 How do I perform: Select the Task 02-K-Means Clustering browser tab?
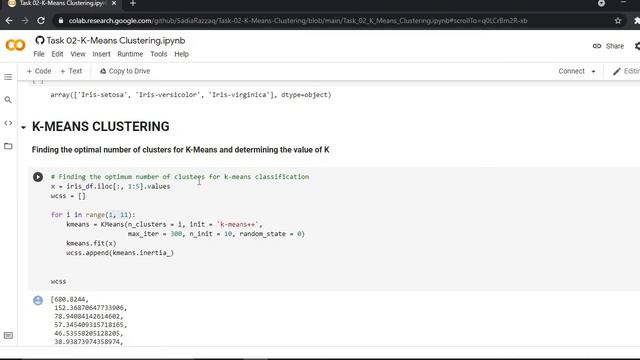61,3
